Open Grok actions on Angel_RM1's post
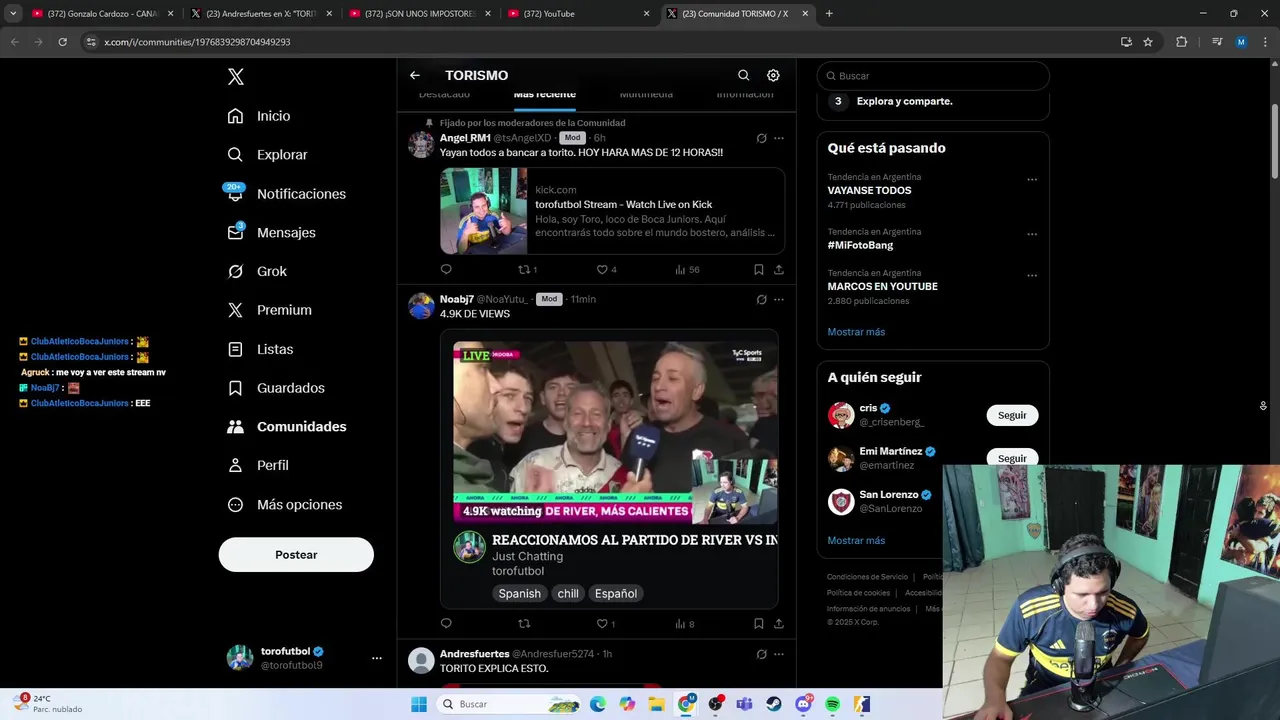Viewport: 1280px width, 720px height. point(761,138)
